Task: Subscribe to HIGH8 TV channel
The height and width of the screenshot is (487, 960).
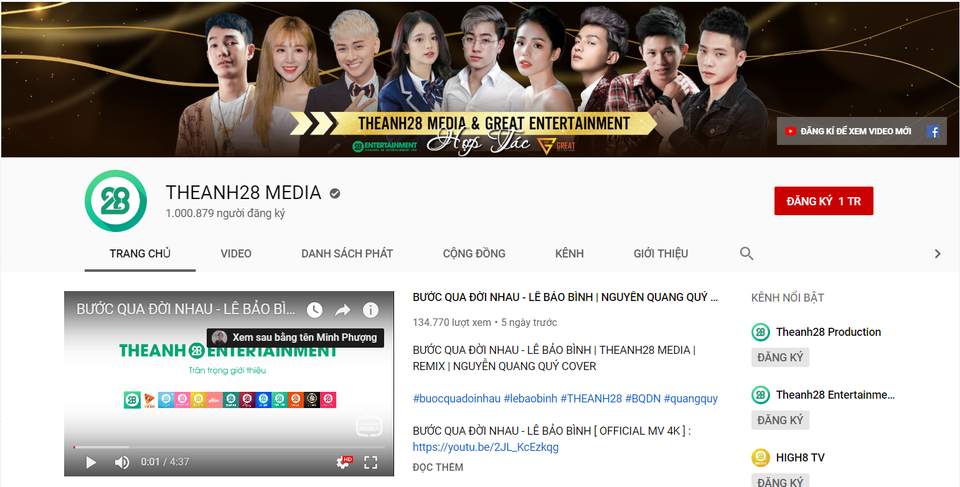Action: (780, 481)
